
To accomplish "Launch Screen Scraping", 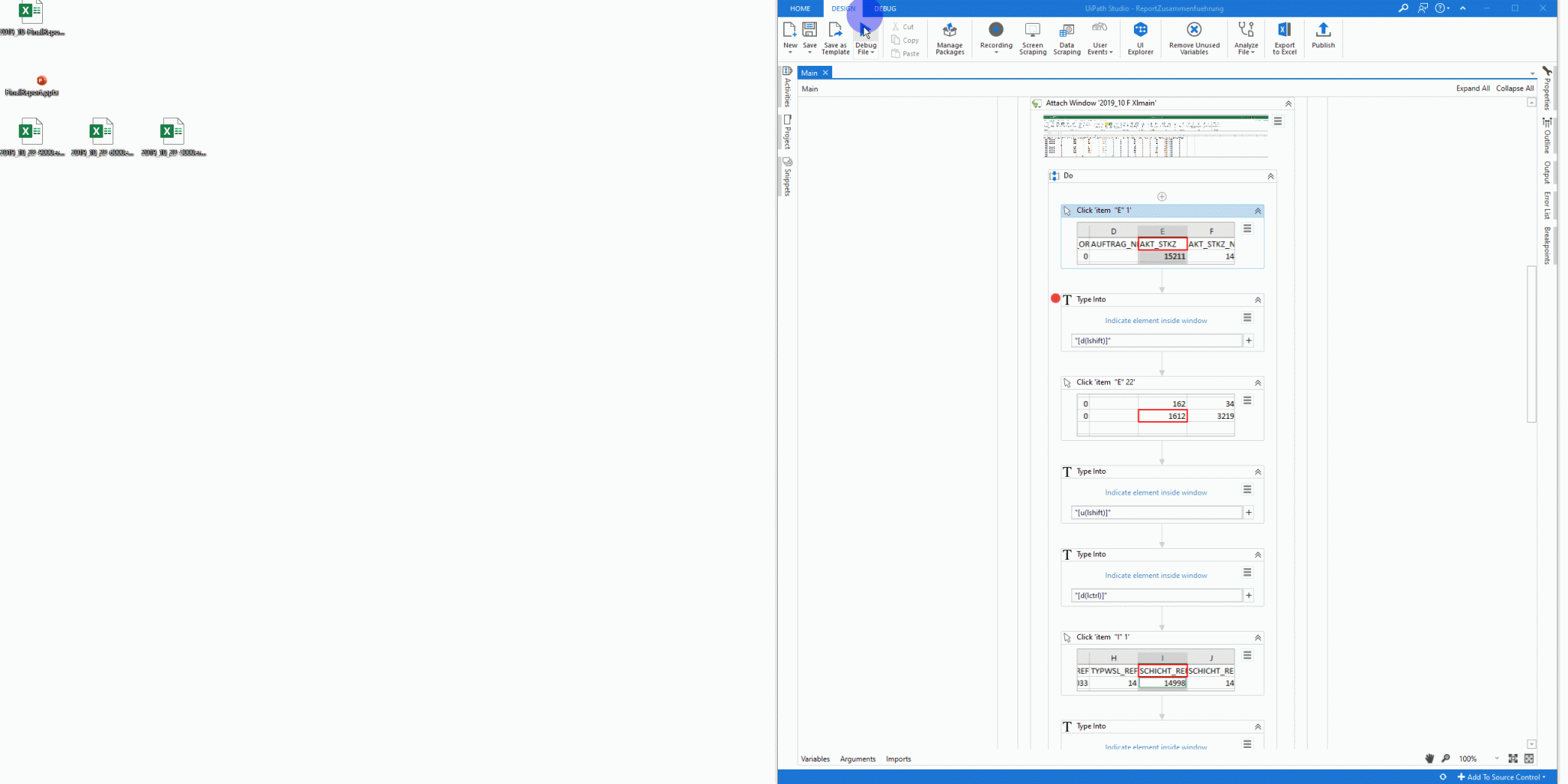I will (1031, 37).
